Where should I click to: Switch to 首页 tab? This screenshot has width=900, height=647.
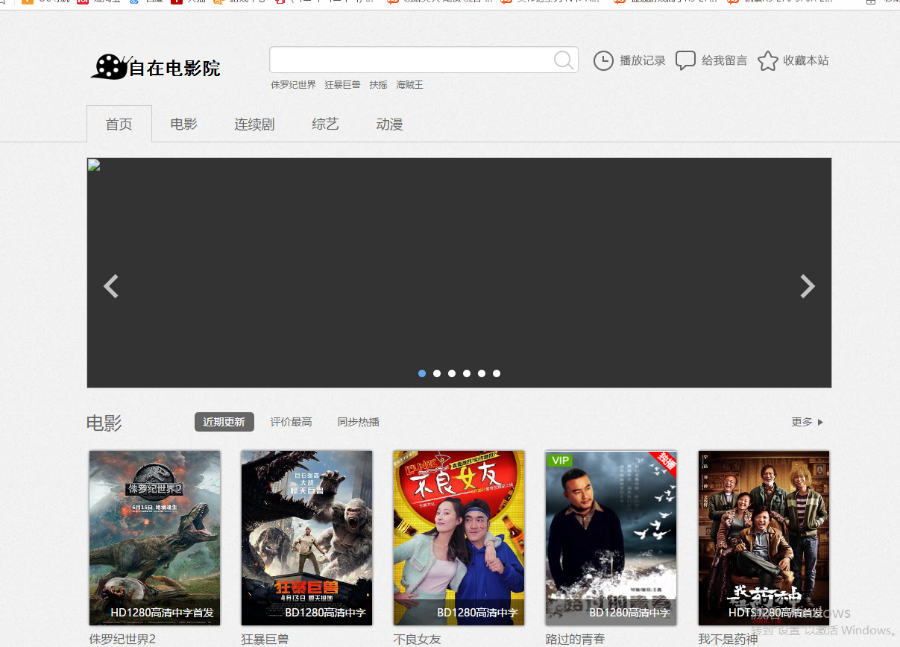point(119,124)
